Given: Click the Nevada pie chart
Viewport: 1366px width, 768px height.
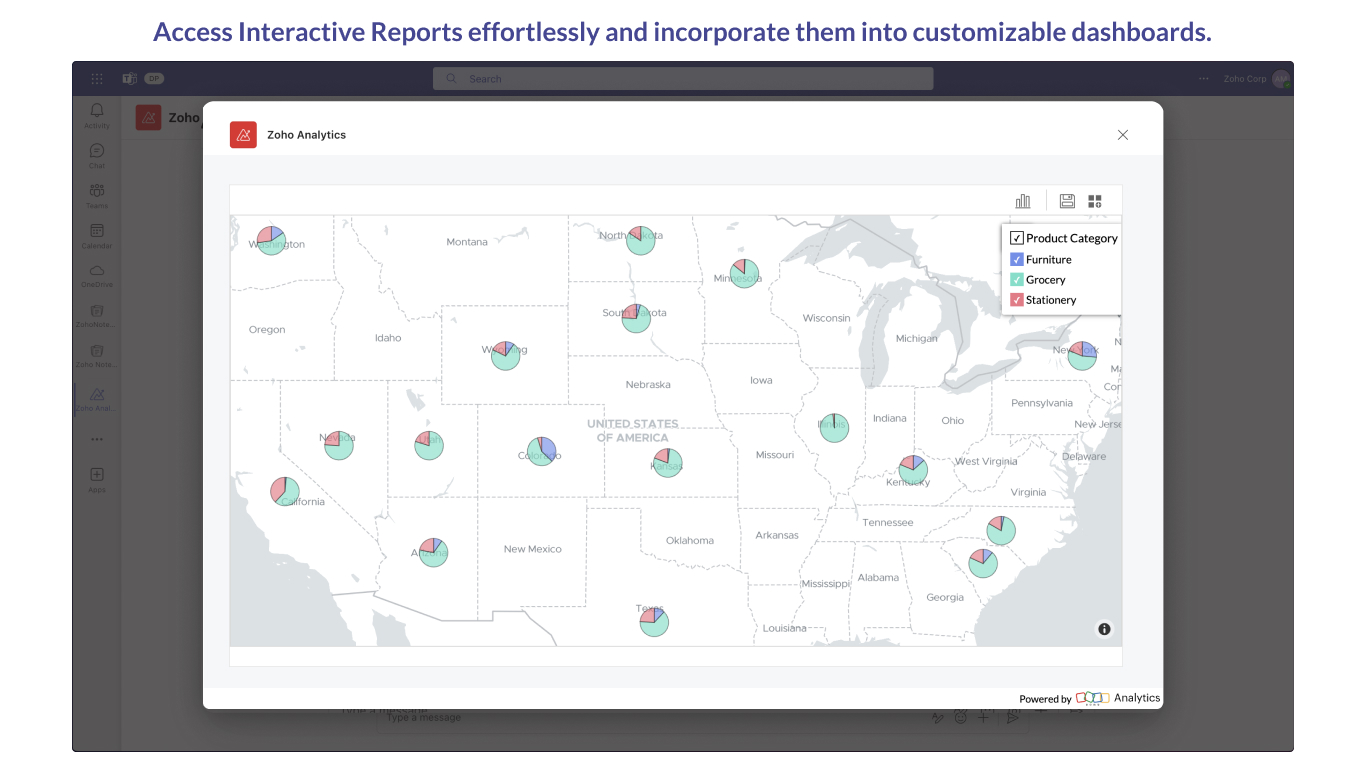Looking at the screenshot, I should click(x=339, y=445).
